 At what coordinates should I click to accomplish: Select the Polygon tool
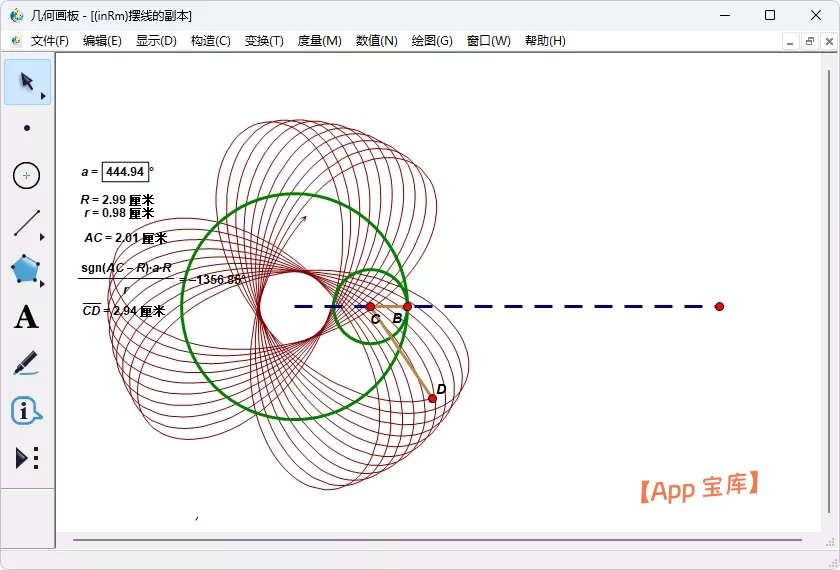pos(25,269)
